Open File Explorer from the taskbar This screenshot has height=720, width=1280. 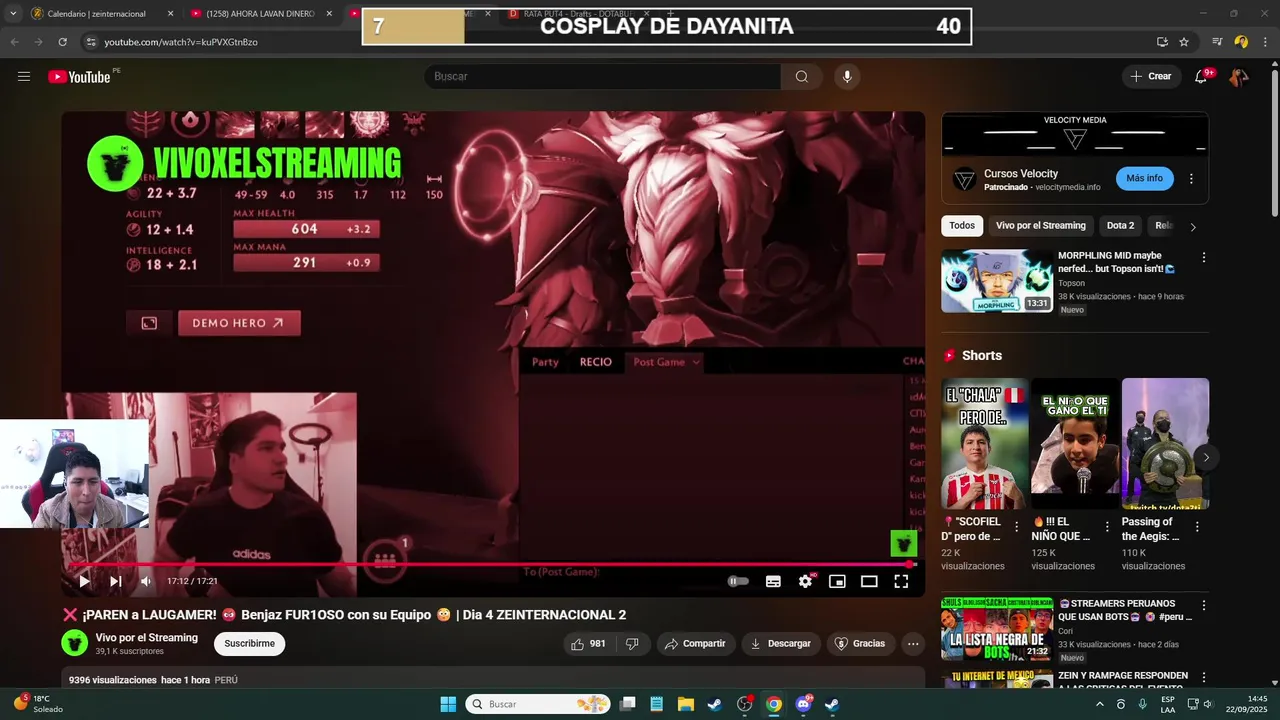tap(685, 704)
